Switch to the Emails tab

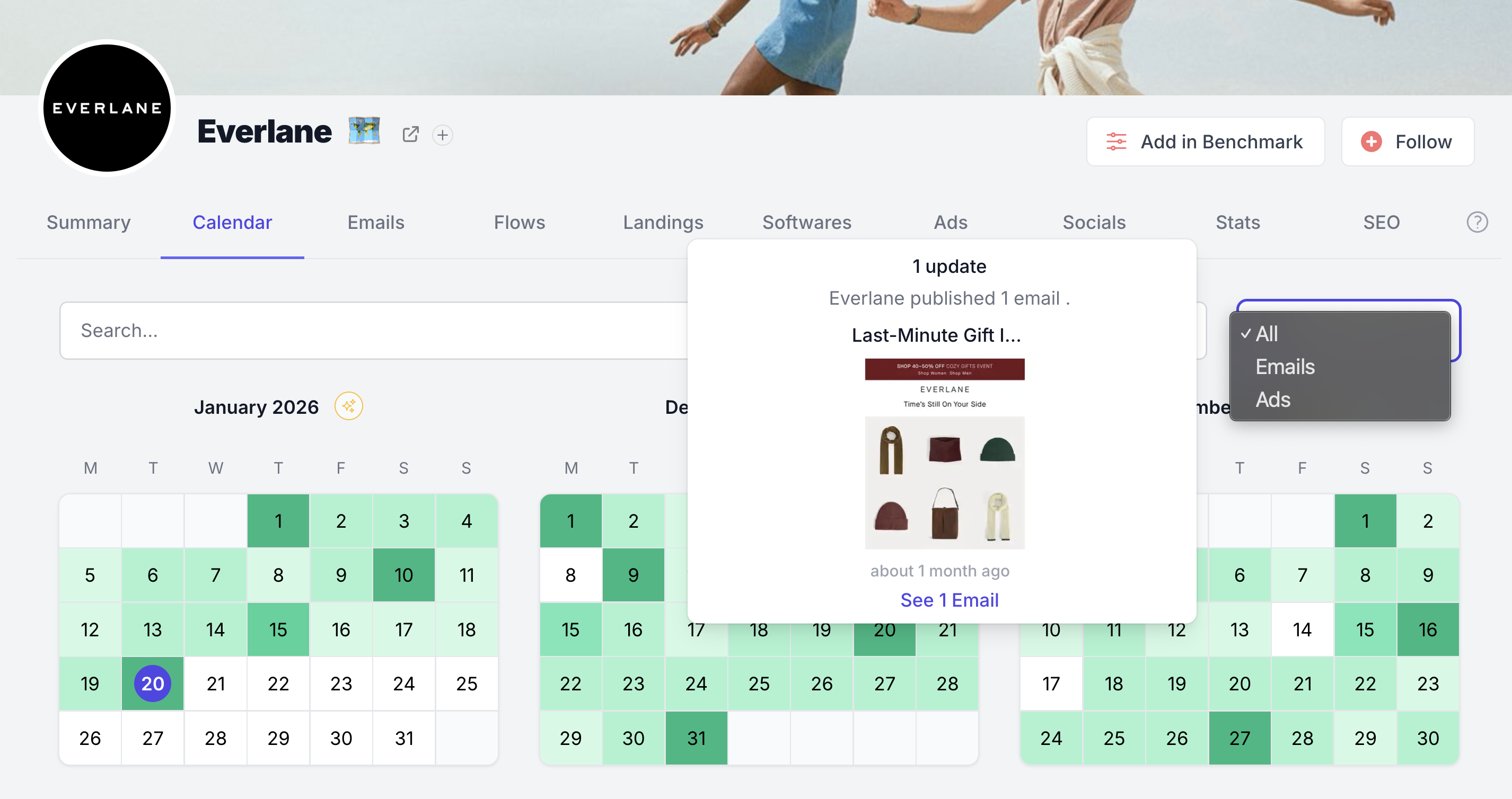tap(376, 223)
